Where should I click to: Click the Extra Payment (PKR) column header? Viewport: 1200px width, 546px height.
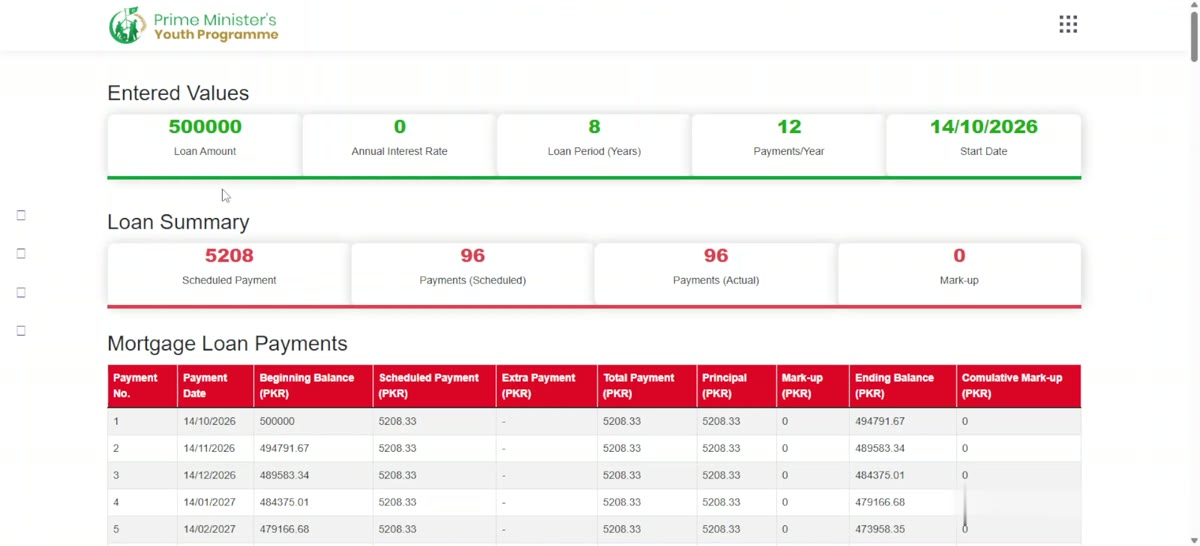coord(546,386)
